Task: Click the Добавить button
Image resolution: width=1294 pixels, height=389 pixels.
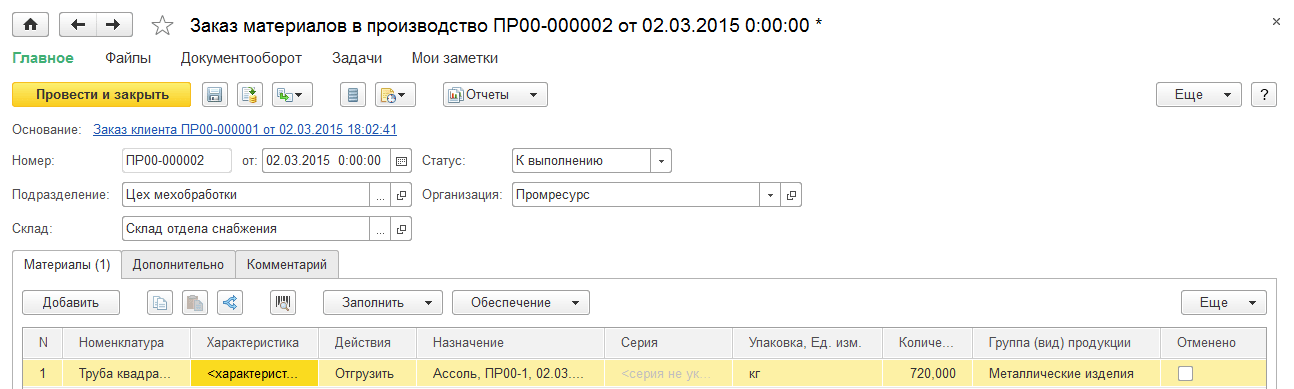Action: [x=71, y=302]
